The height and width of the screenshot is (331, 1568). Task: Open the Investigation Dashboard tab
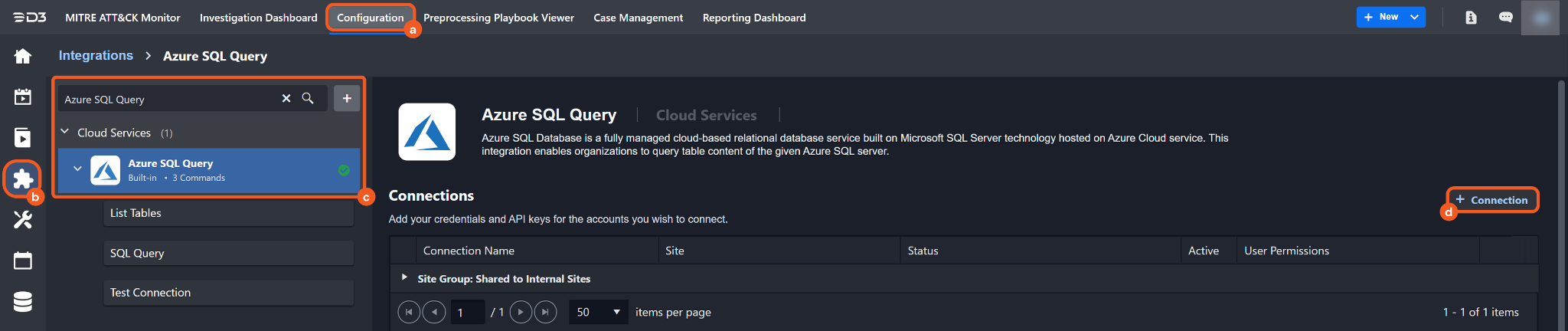(258, 18)
